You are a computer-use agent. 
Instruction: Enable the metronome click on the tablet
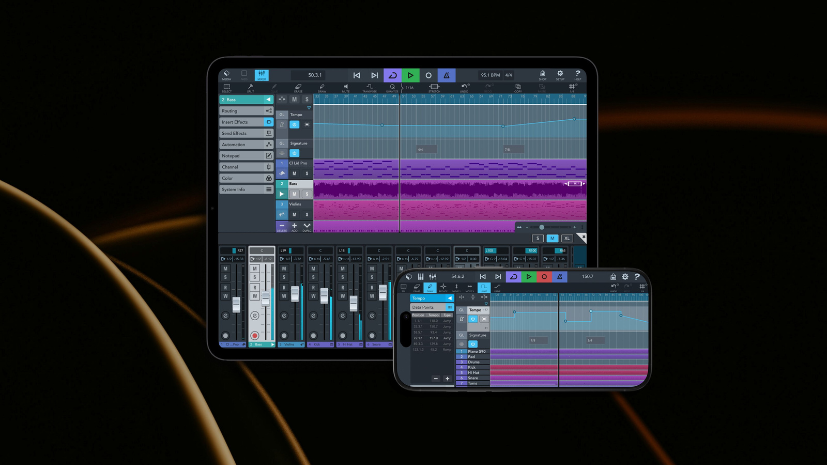click(x=446, y=75)
